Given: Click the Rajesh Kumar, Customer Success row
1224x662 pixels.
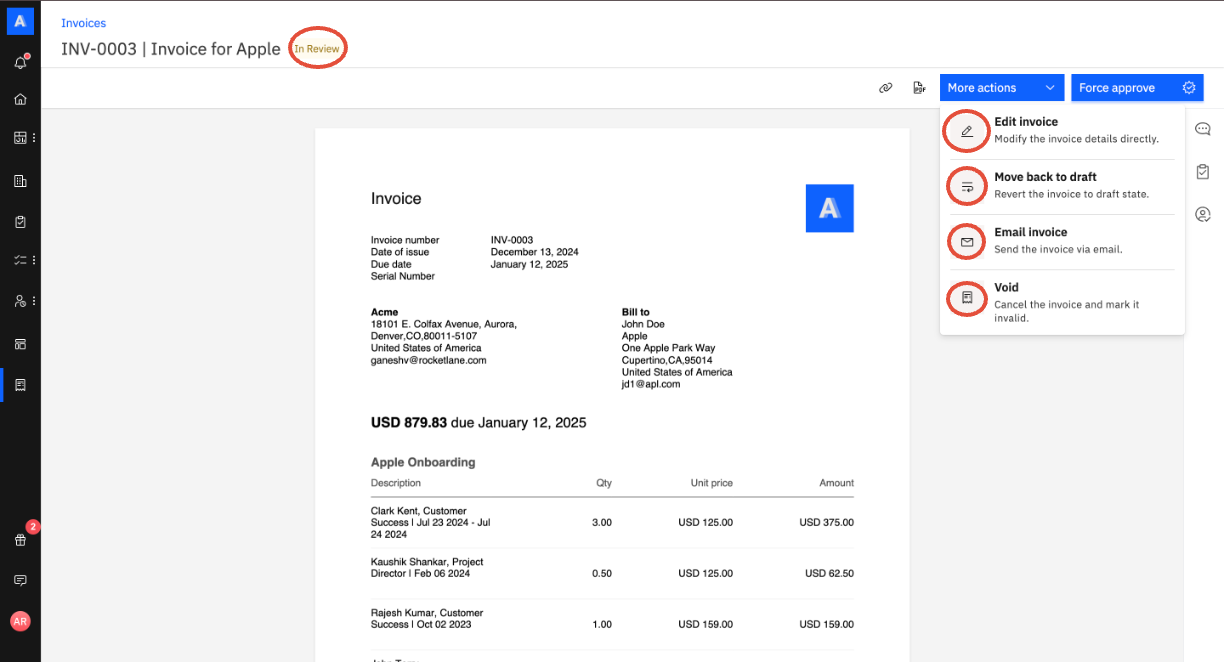Looking at the screenshot, I should (x=612, y=624).
